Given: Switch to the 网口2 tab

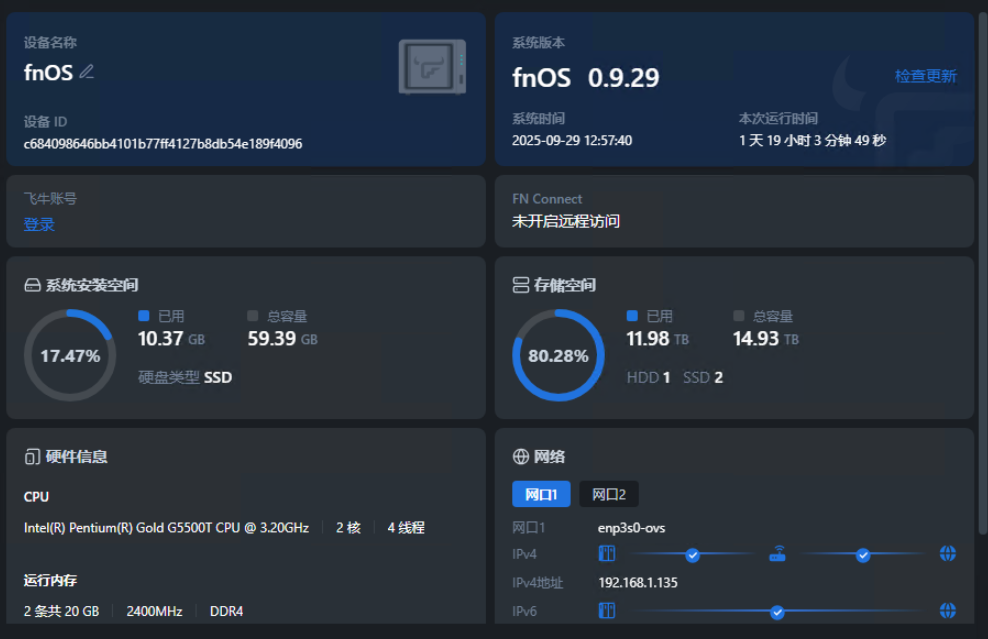Looking at the screenshot, I should click(609, 494).
